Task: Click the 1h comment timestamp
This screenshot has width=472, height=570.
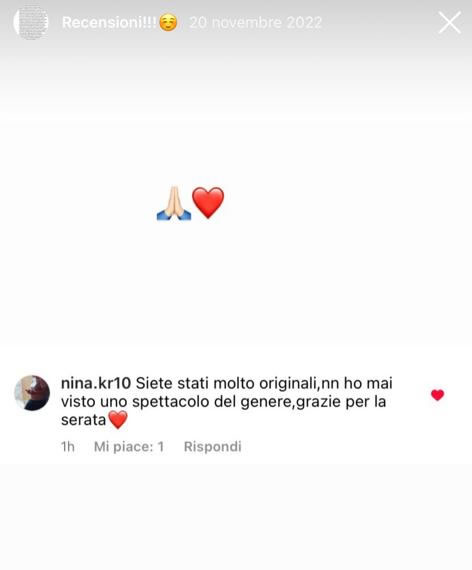Action: point(68,447)
